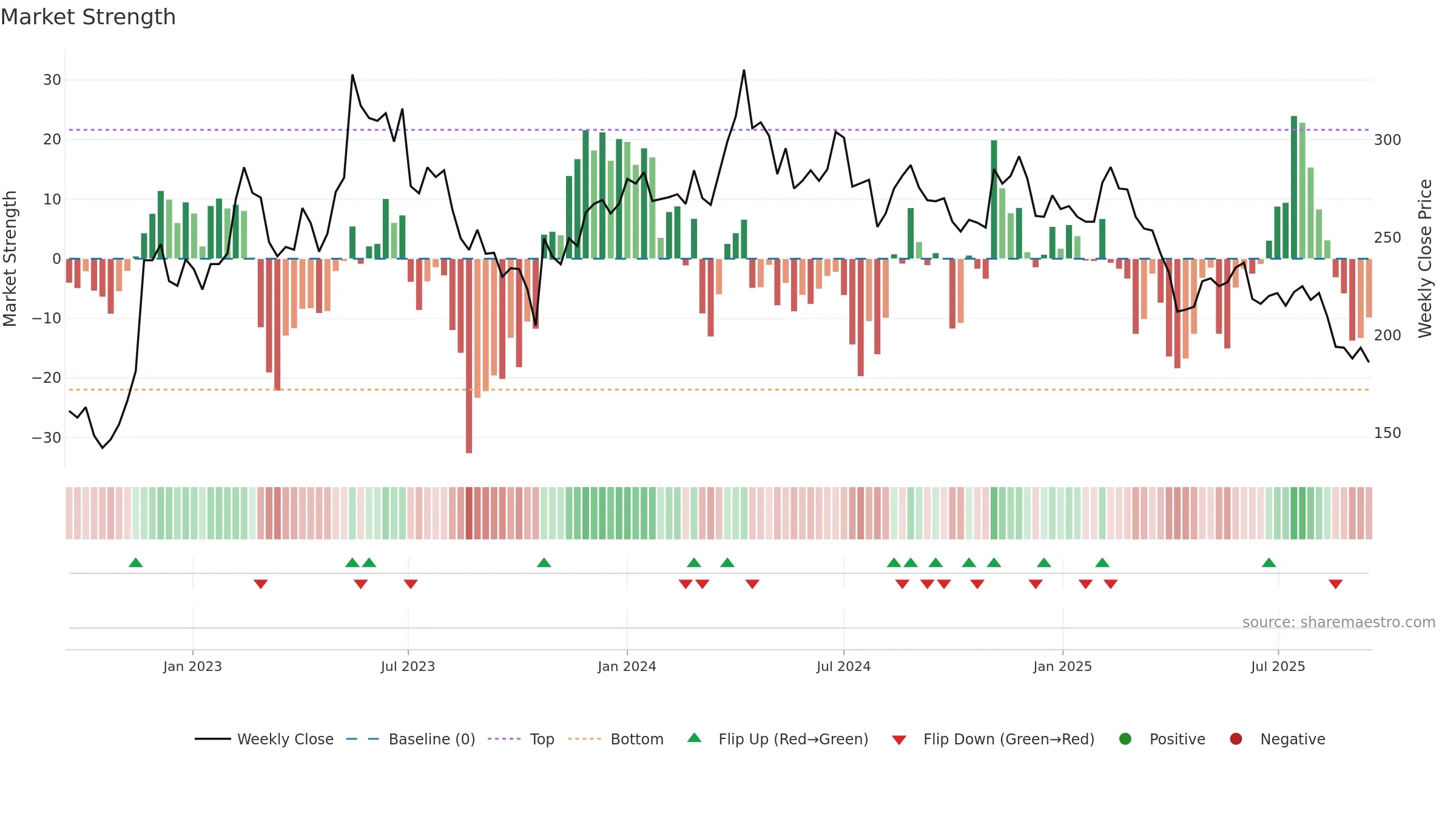Viewport: 1456px width, 819px height.
Task: Click the first red flip-down marker in early 2023
Action: (x=261, y=584)
